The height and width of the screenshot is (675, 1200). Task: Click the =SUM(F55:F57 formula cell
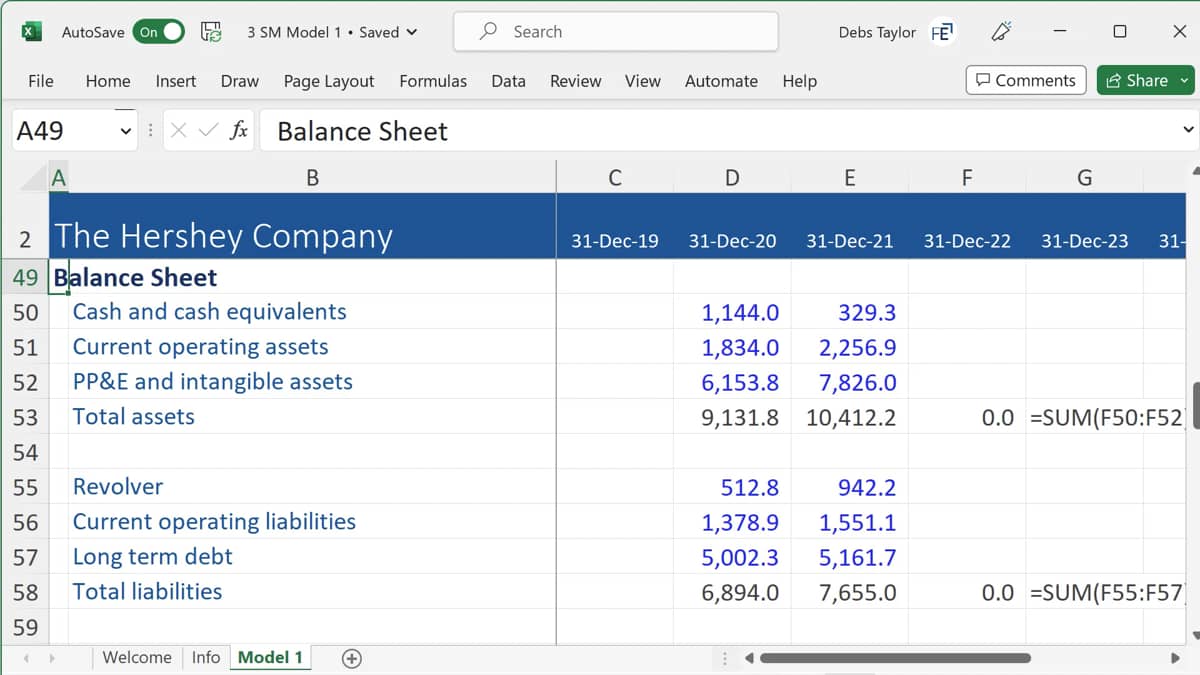pyautogui.click(x=1106, y=592)
